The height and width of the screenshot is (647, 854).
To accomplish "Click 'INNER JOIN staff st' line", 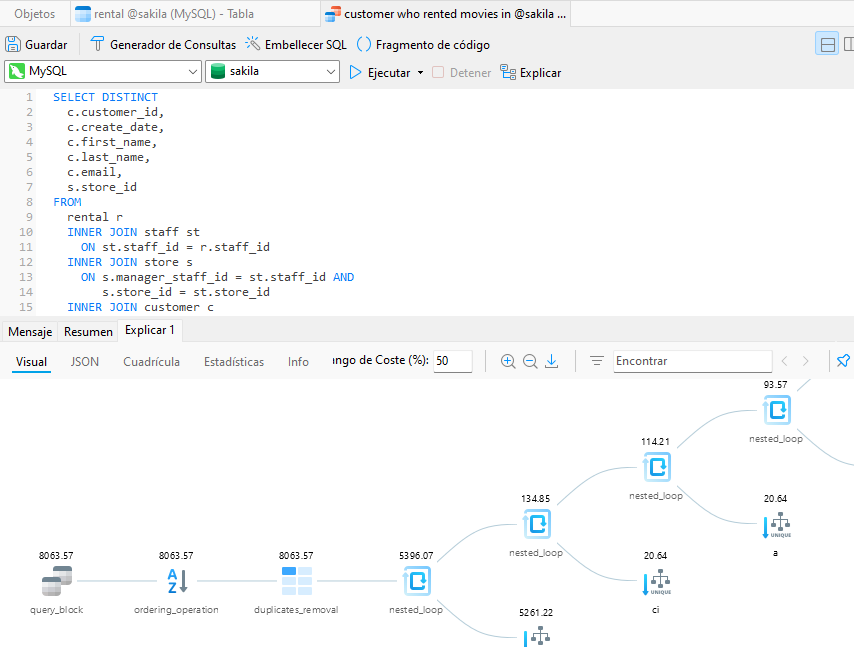I will click(133, 232).
